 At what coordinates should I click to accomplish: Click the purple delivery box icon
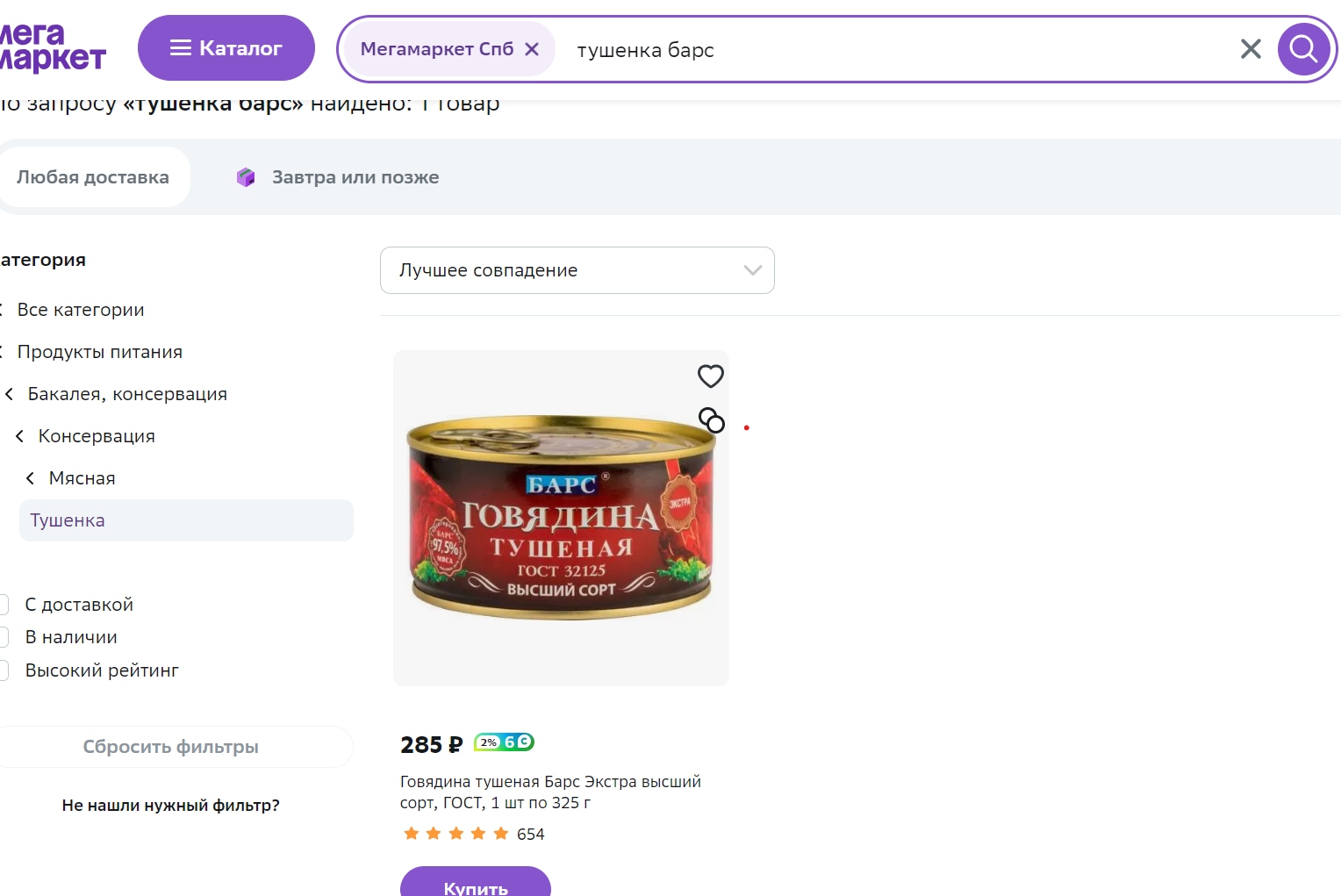246,177
